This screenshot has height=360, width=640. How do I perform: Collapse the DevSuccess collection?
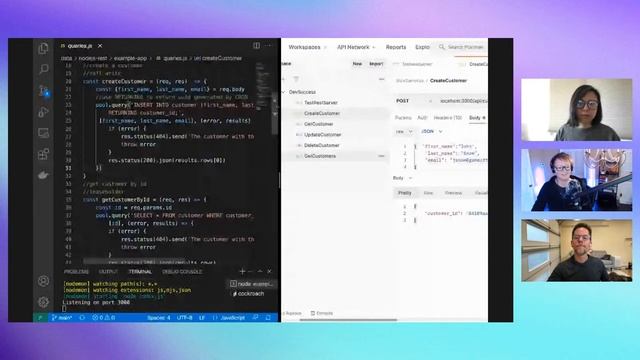pyautogui.click(x=283, y=92)
